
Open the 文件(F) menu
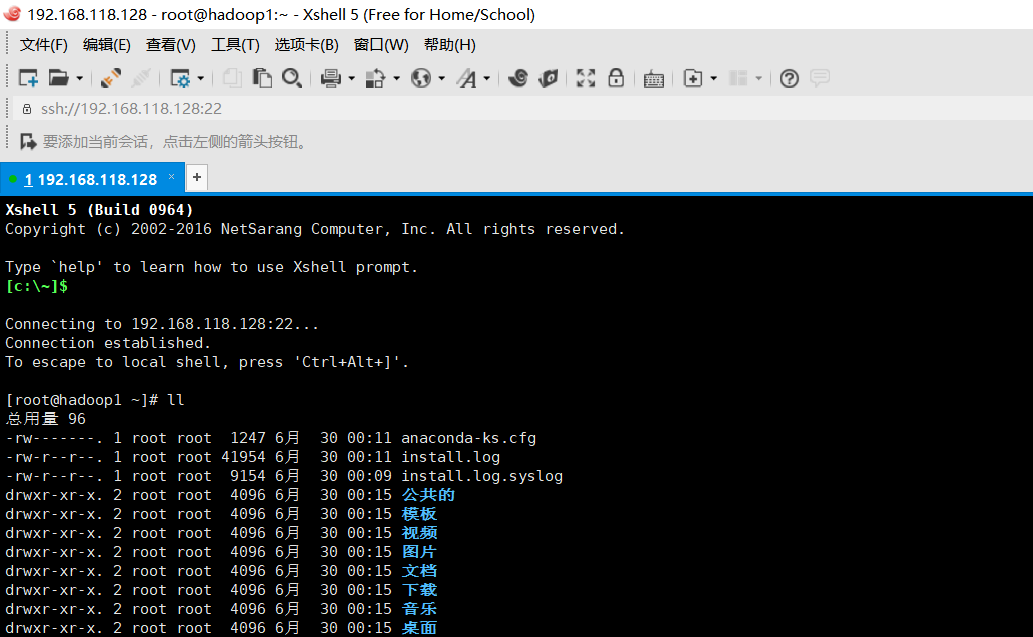coord(43,45)
